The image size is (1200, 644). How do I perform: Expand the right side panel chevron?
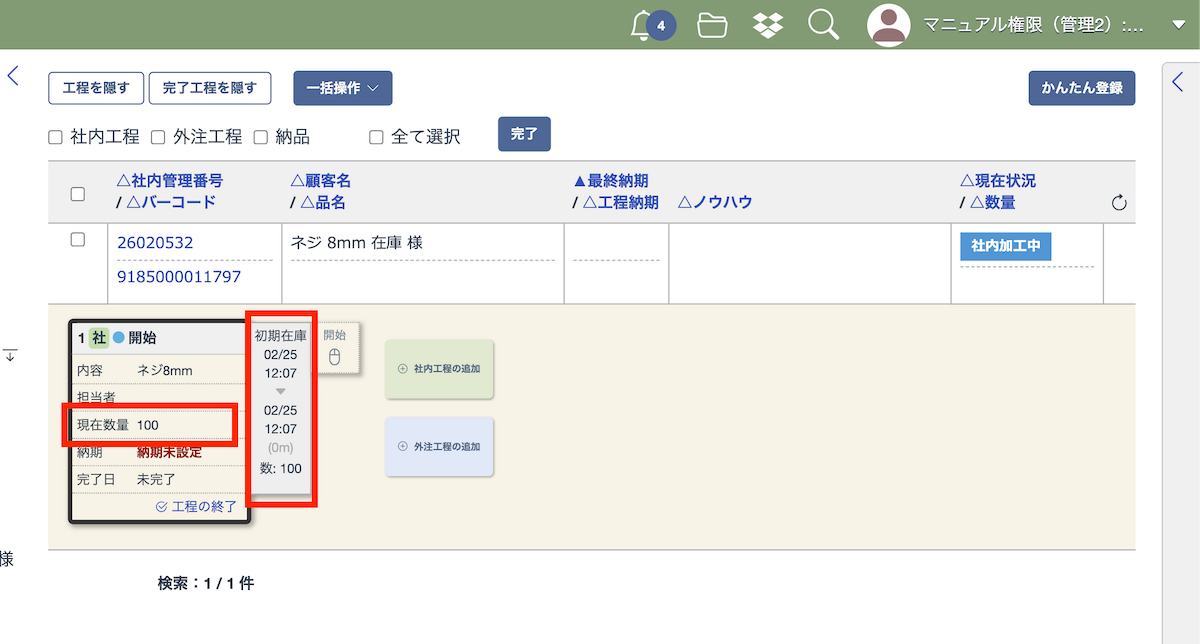[x=1178, y=83]
